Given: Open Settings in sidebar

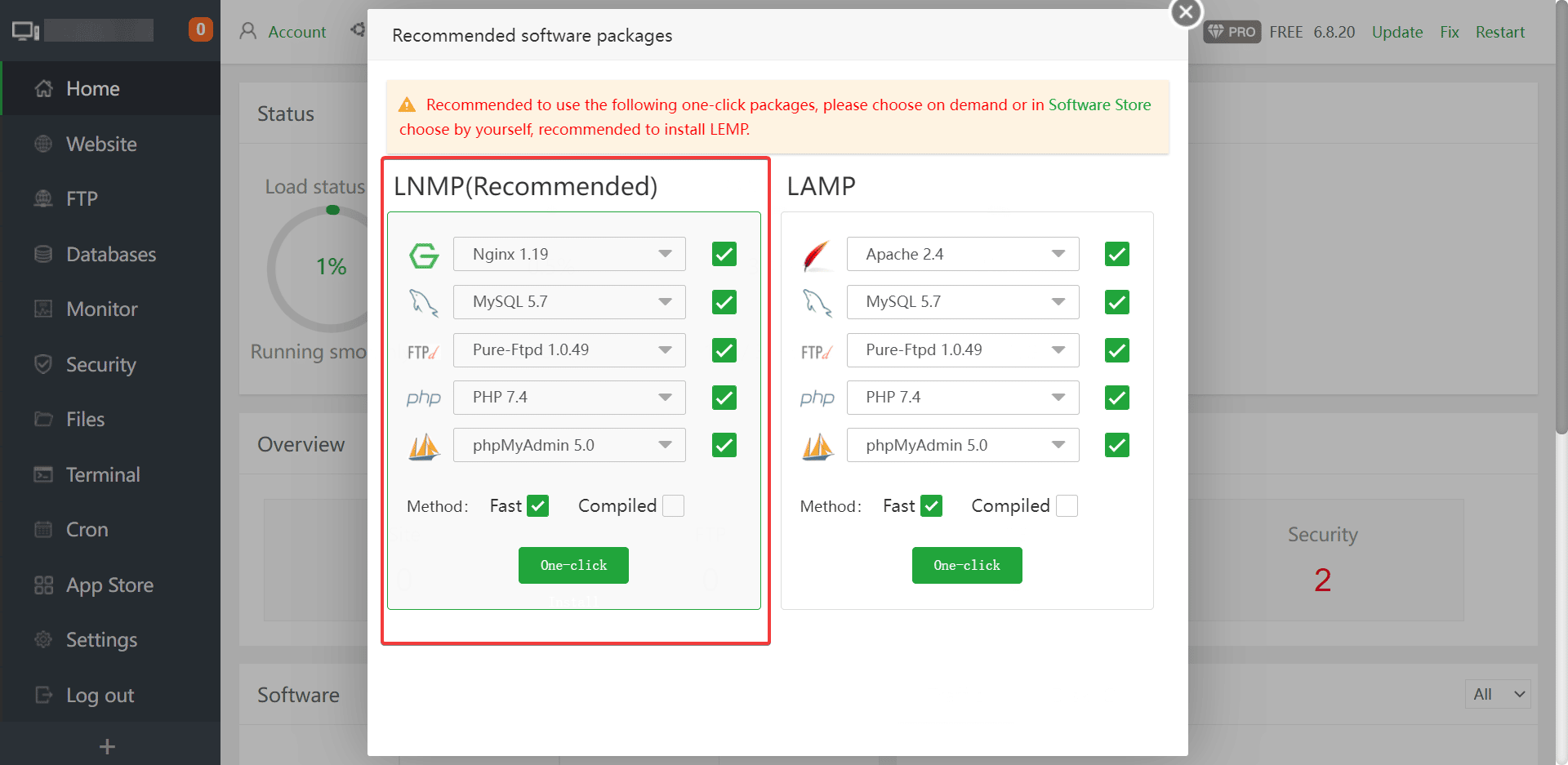Looking at the screenshot, I should (110, 639).
